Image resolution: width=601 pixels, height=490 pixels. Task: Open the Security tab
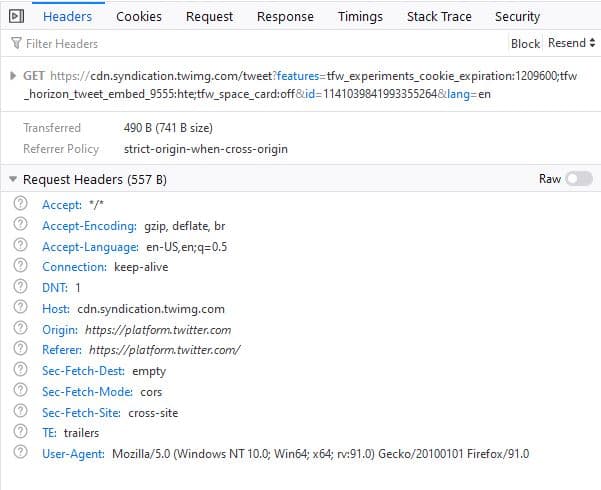click(x=517, y=16)
